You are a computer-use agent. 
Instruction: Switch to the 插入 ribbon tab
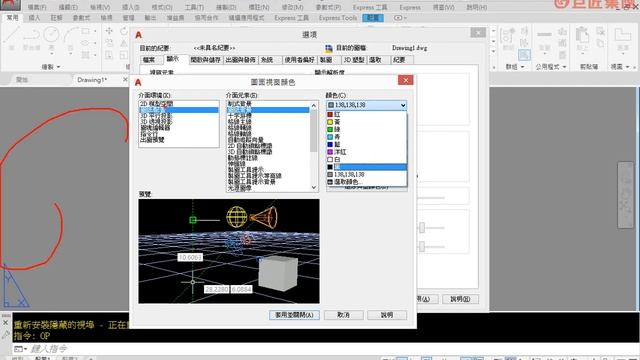click(x=34, y=18)
